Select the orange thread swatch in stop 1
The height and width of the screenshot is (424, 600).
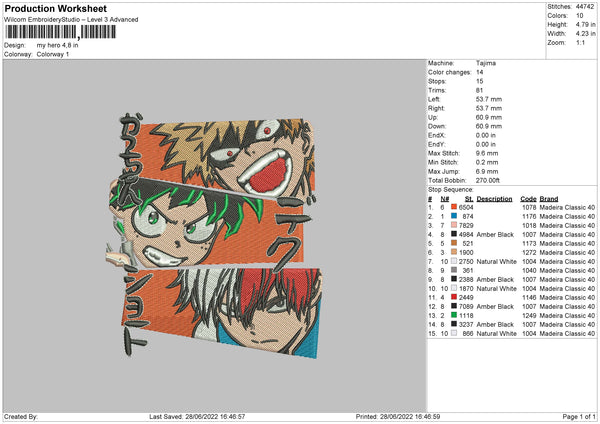click(454, 207)
